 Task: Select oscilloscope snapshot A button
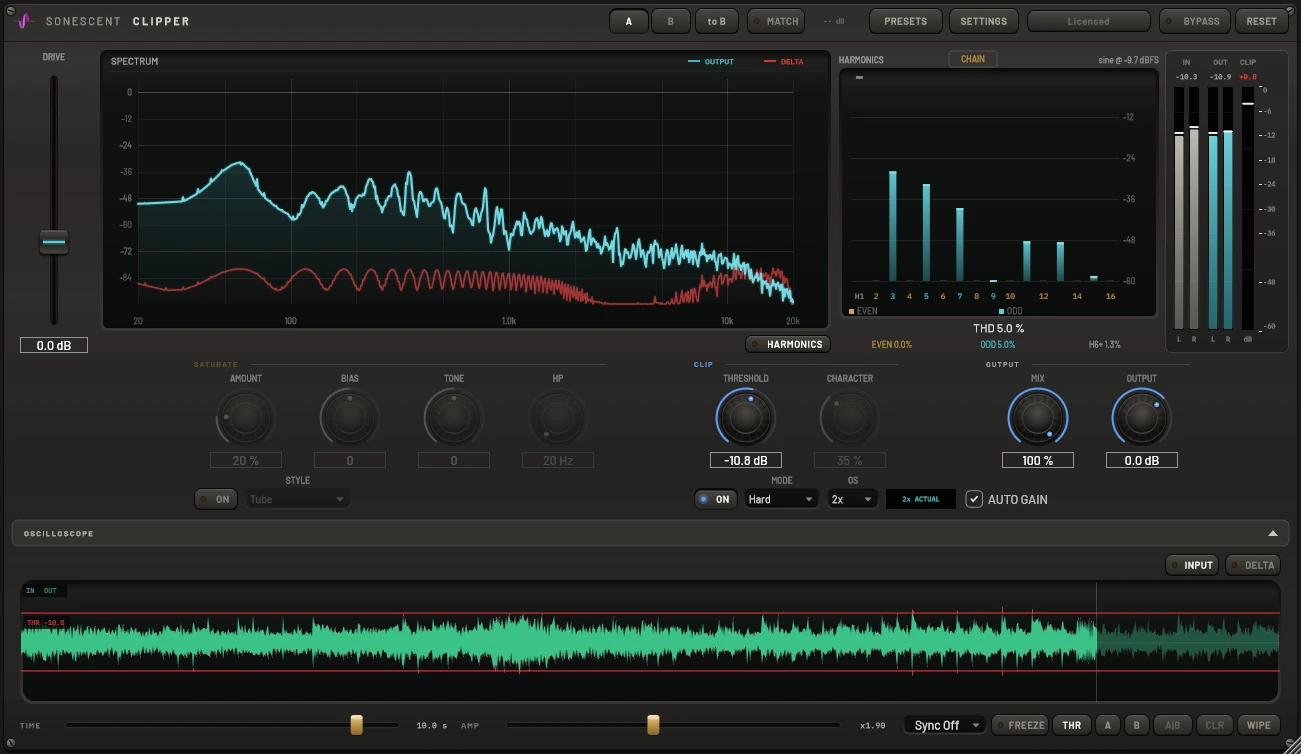(x=1107, y=725)
